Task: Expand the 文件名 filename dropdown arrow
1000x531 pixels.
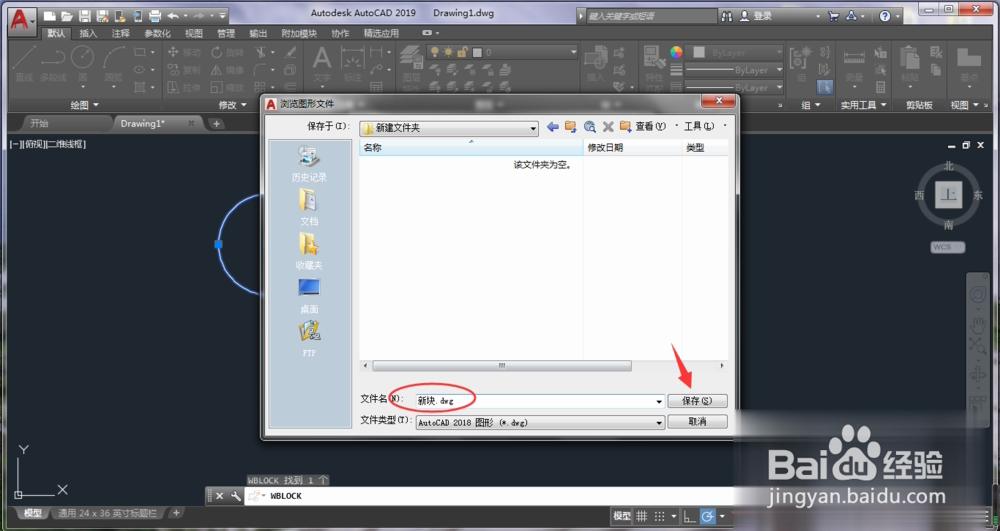Action: click(x=659, y=402)
